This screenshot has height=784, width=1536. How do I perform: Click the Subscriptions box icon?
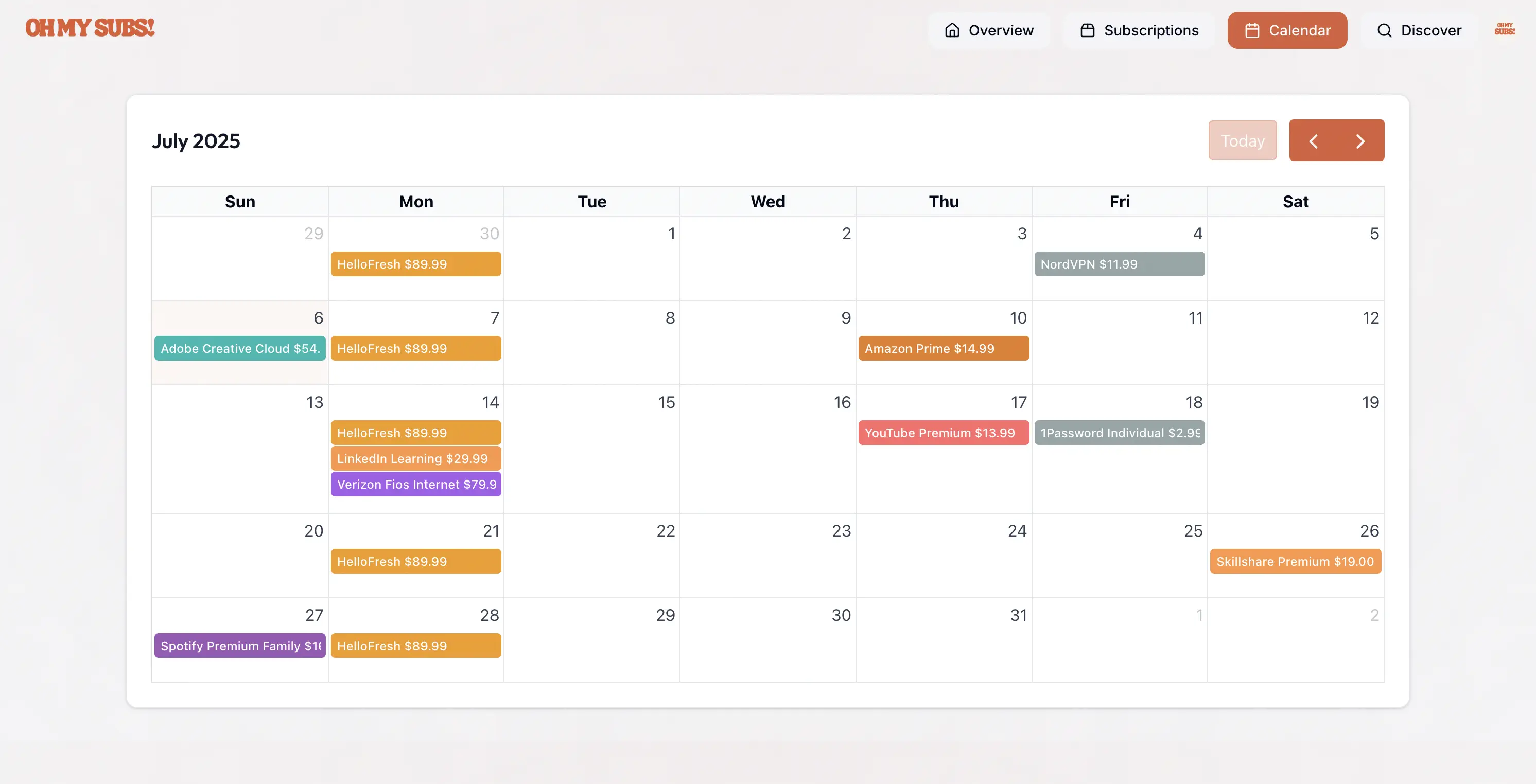pos(1088,30)
